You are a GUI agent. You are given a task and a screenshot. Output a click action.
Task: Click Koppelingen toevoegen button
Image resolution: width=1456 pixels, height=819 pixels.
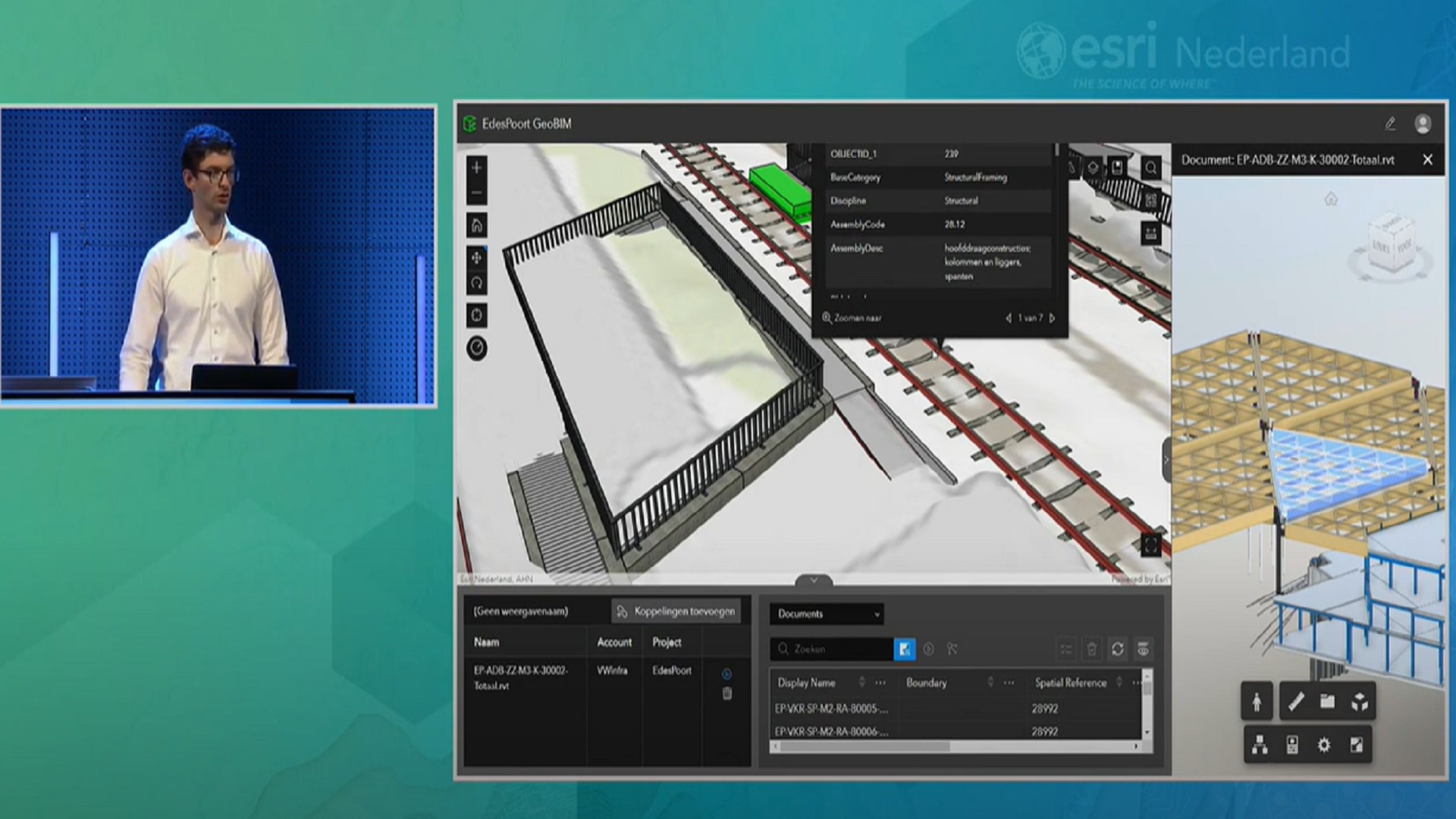click(x=676, y=611)
